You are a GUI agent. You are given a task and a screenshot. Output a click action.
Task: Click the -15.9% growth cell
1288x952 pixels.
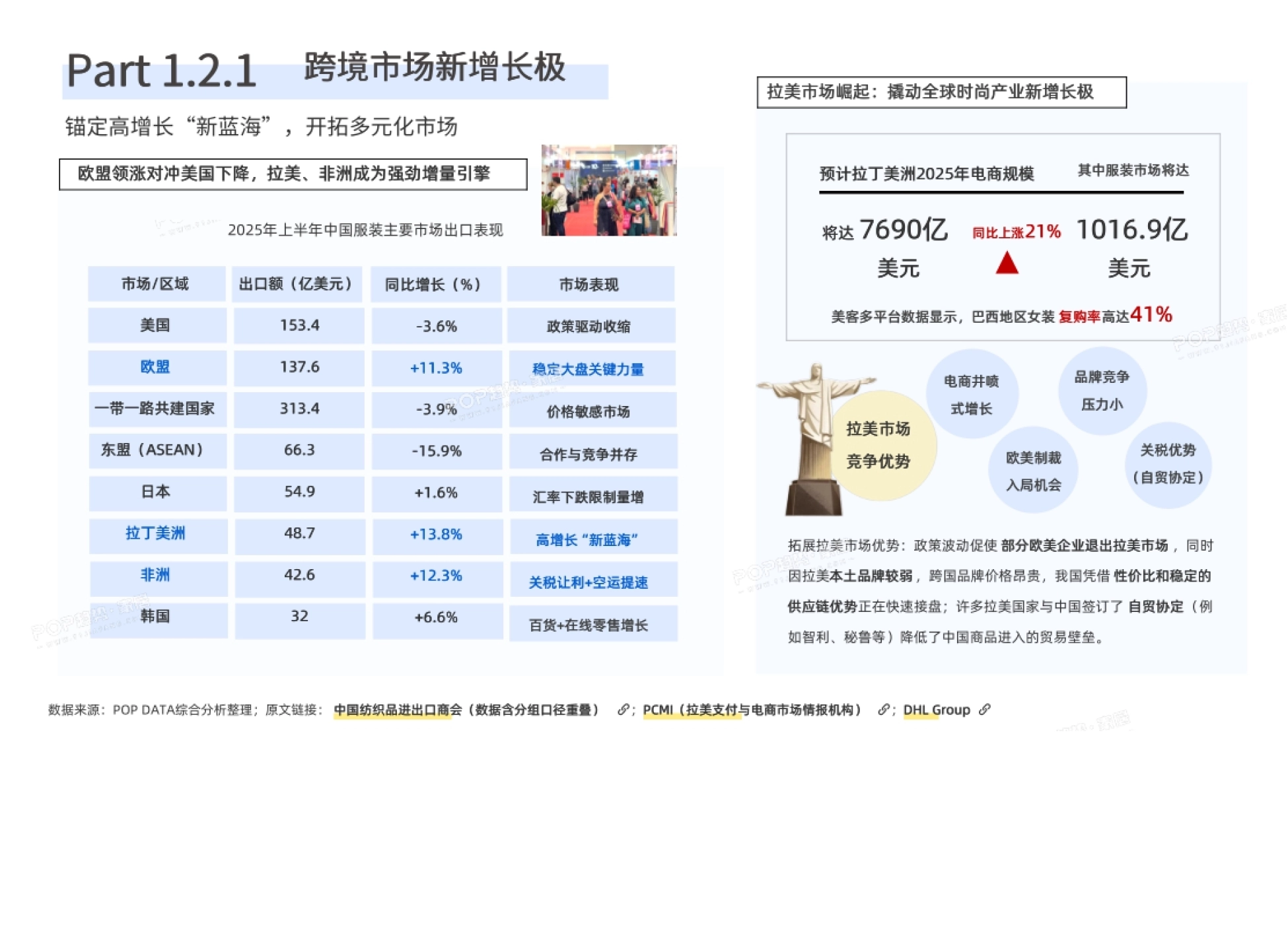point(437,451)
